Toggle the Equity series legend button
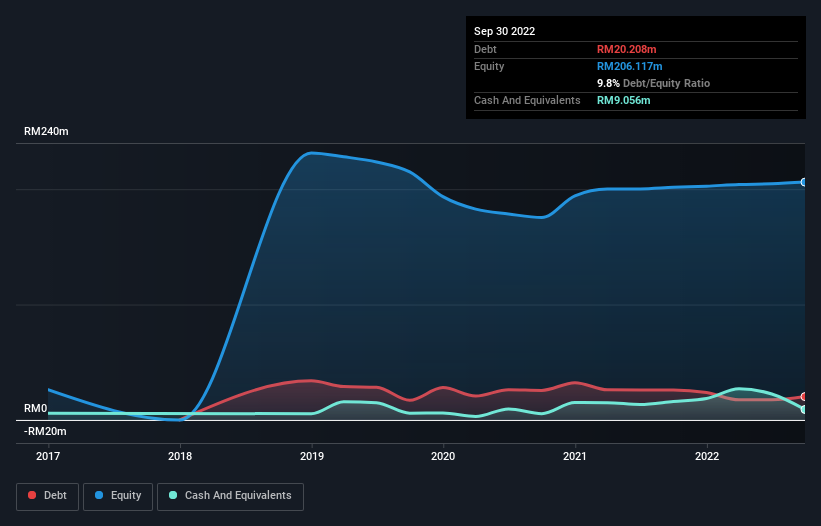Viewport: 821px width, 526px height. (118, 496)
